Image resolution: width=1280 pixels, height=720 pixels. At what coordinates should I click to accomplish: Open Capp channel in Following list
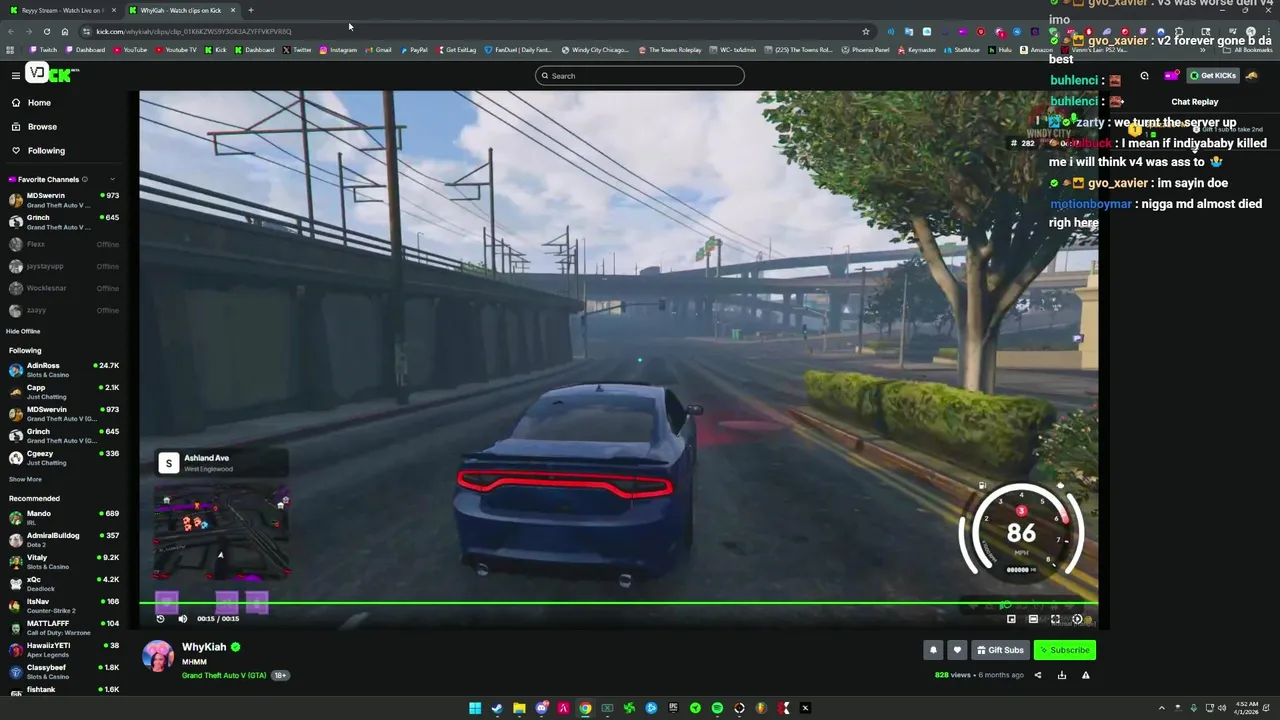tap(63, 391)
